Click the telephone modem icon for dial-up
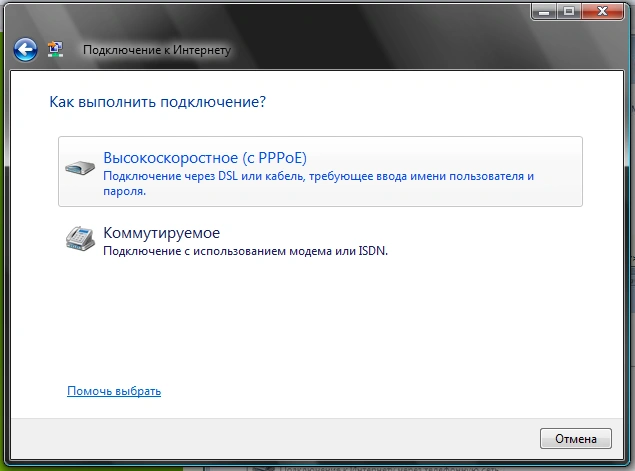635x471 pixels. (x=82, y=239)
